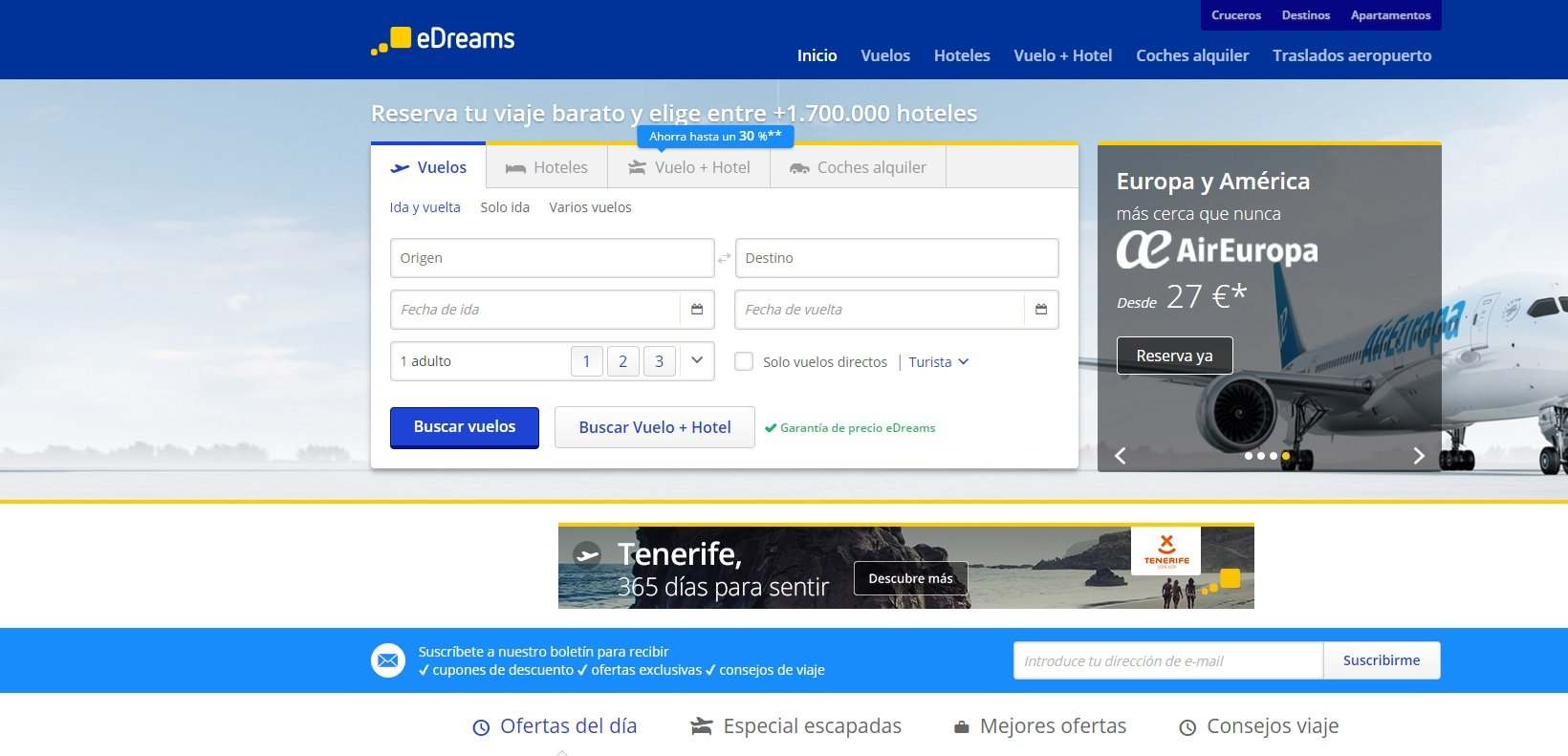Open the Vuelos search tab

click(x=428, y=167)
